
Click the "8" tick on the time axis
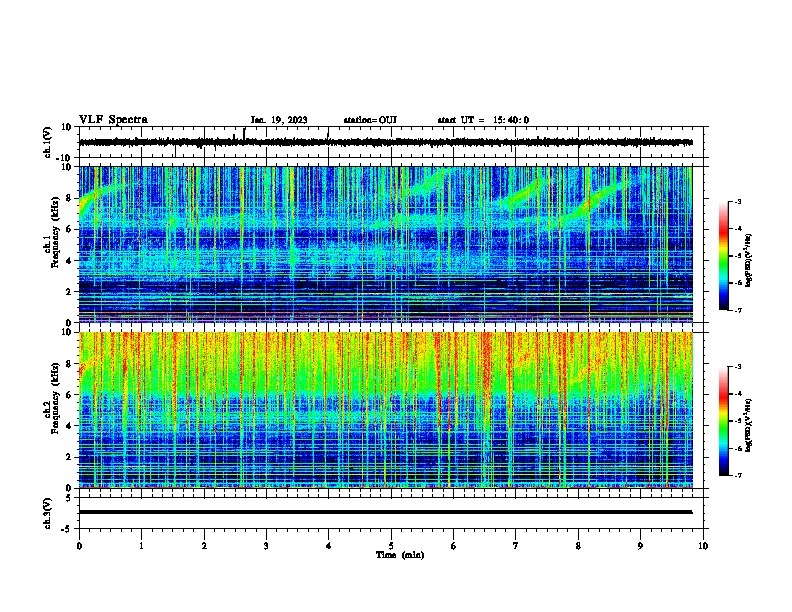tap(578, 546)
